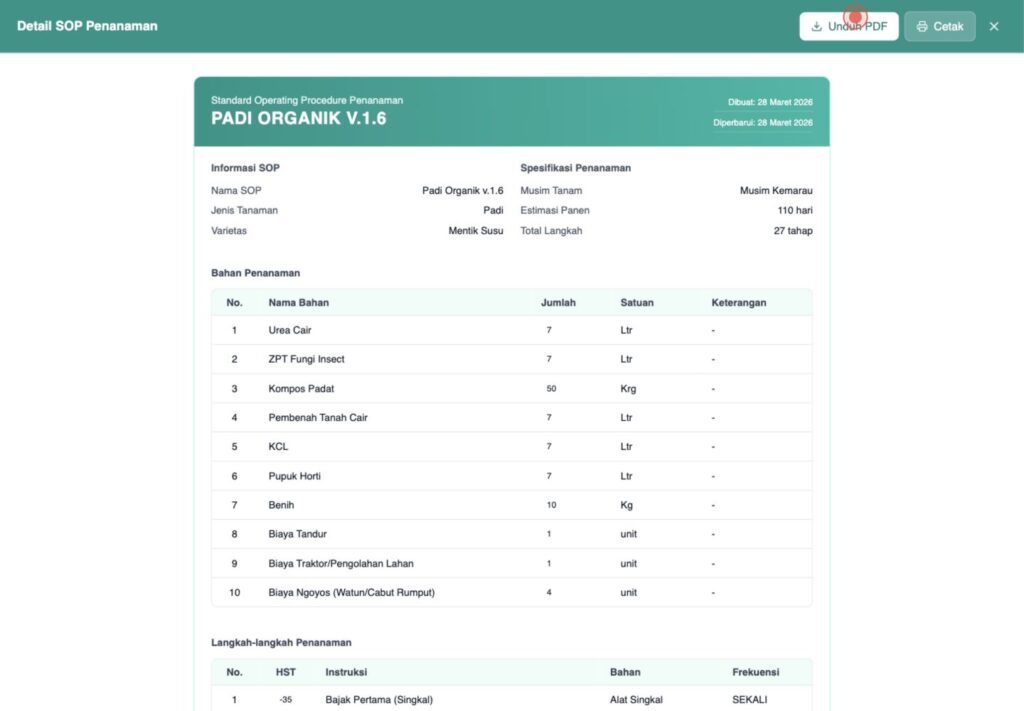Click 'Jenis Tanaman' value 'Padi'
Image resolution: width=1024 pixels, height=711 pixels.
tap(493, 210)
